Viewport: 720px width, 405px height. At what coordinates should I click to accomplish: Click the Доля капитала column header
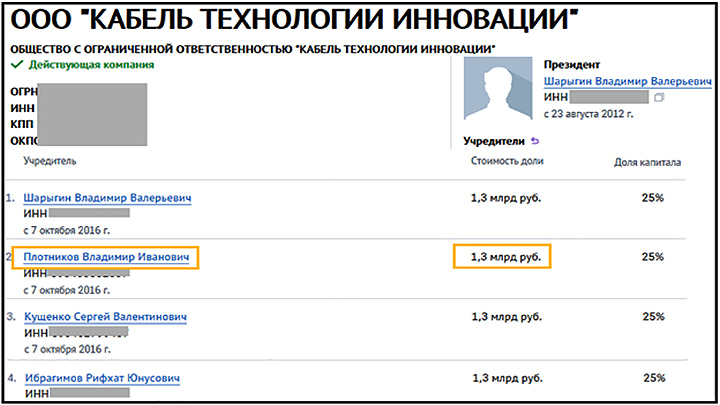pyautogui.click(x=647, y=161)
